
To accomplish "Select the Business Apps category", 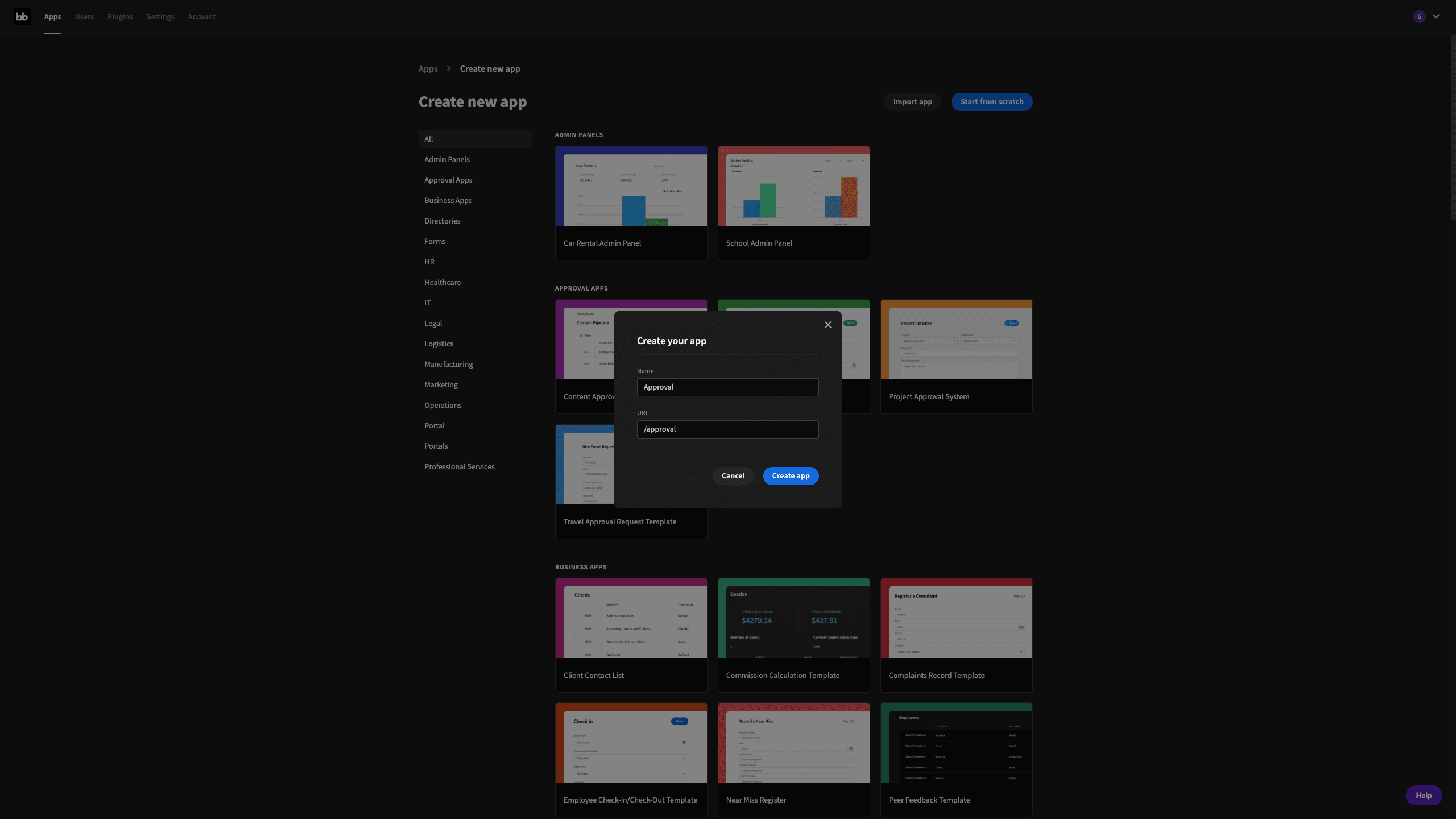I will pos(475,200).
